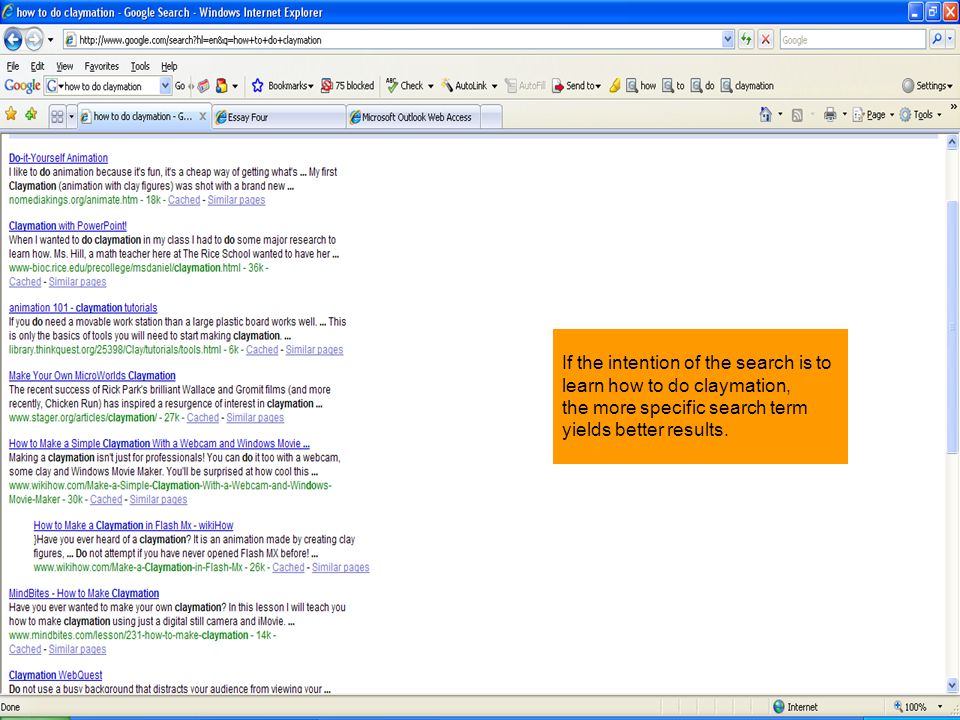Screen dimensions: 960x720
Task: Go back with the browser Back arrow
Action: [13, 40]
